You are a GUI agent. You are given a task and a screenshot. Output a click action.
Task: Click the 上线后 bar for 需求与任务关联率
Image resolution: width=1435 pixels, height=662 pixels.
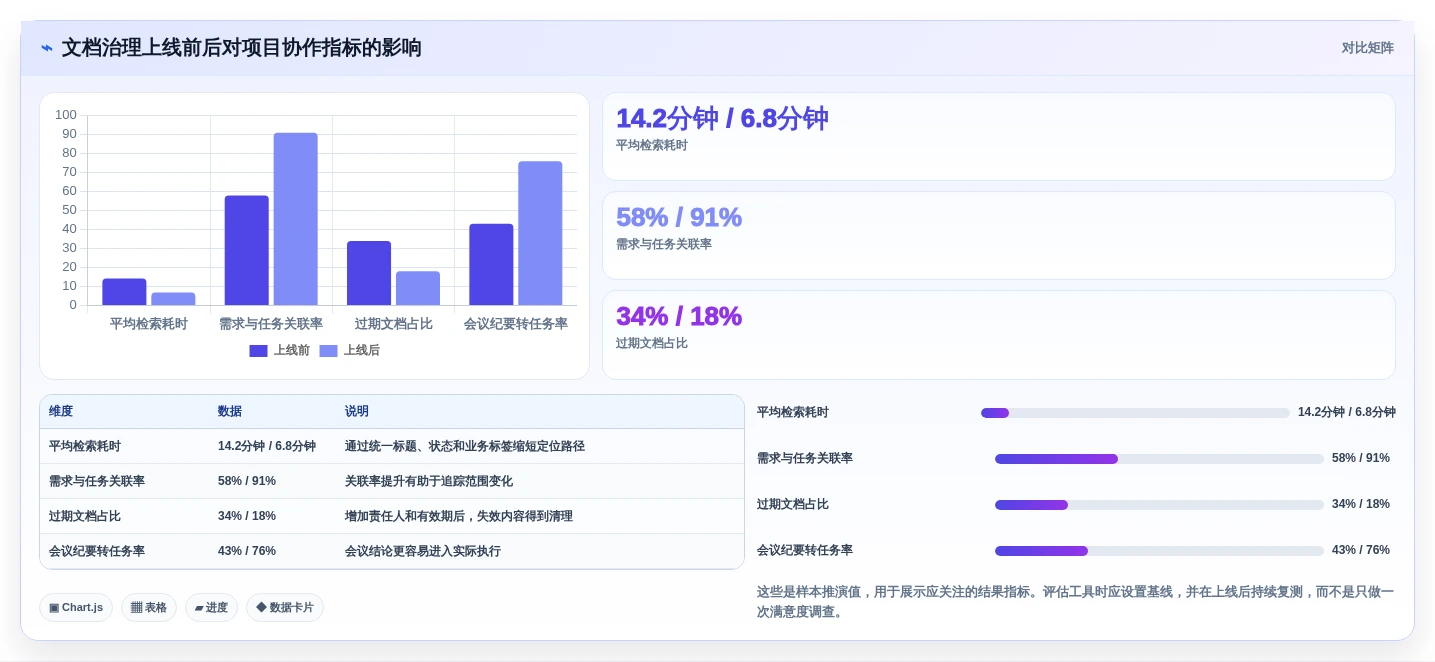point(295,219)
